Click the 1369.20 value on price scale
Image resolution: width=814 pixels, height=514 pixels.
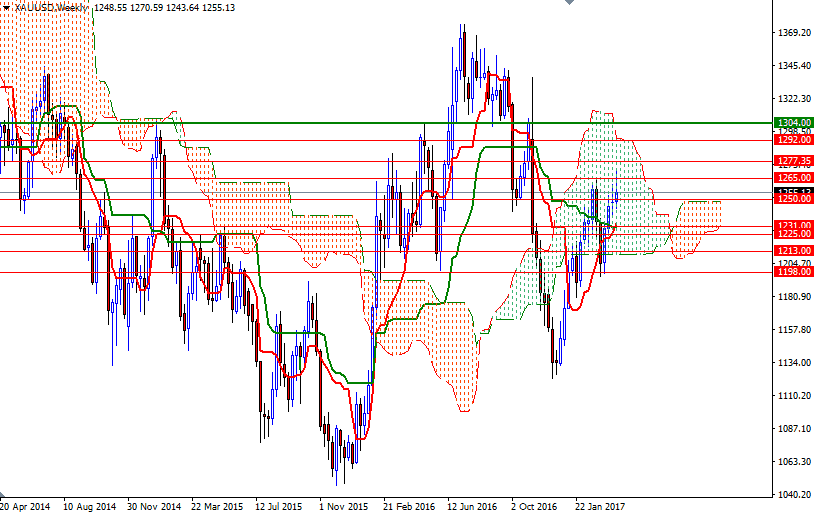(792, 33)
